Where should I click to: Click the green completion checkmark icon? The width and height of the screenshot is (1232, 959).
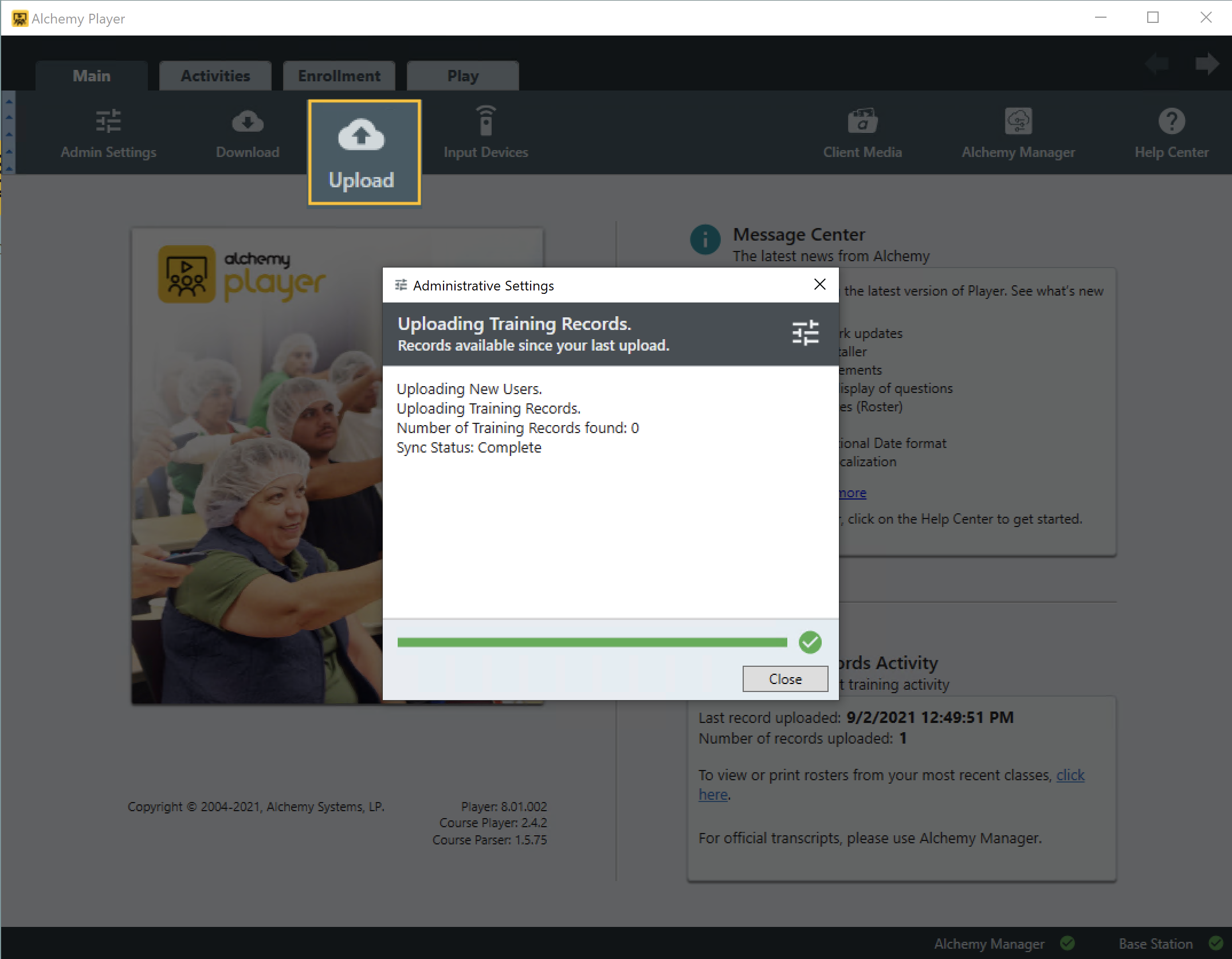click(810, 642)
